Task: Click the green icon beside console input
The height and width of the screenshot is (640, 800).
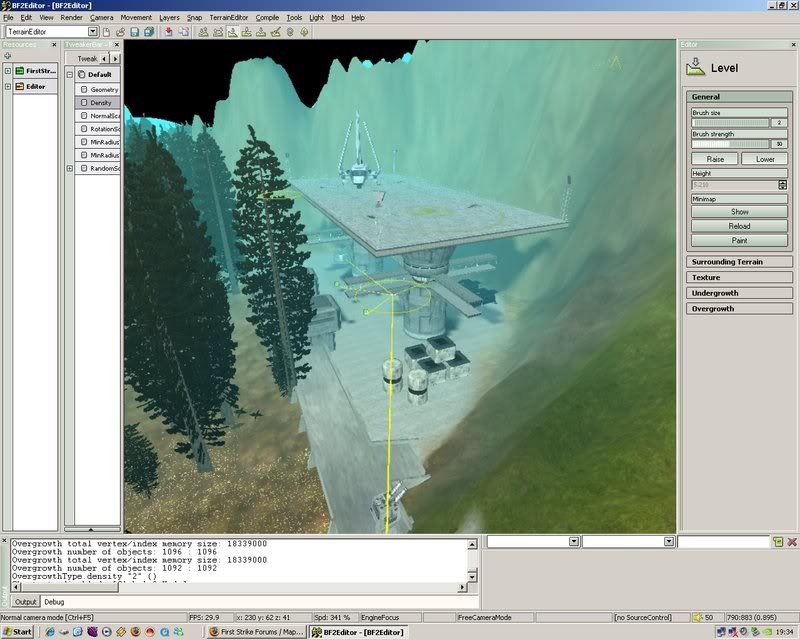Action: (x=778, y=541)
